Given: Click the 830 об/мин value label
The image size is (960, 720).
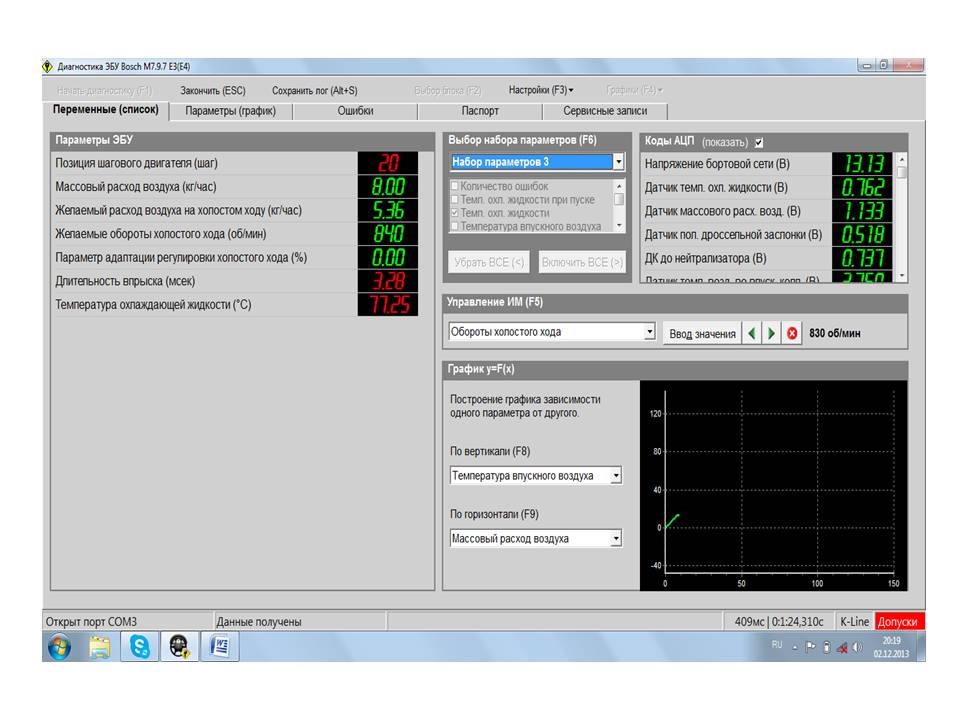Looking at the screenshot, I should (x=834, y=333).
